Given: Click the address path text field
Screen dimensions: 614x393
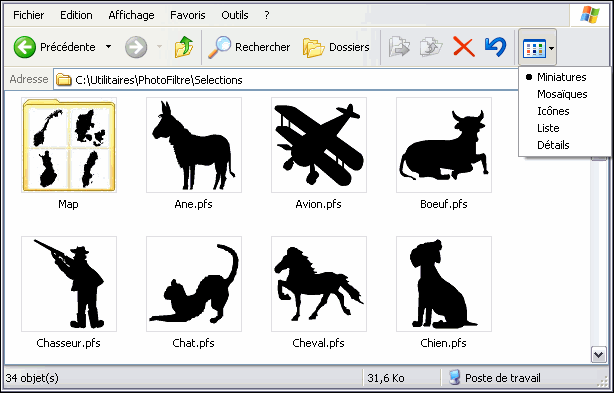Looking at the screenshot, I should tap(286, 80).
